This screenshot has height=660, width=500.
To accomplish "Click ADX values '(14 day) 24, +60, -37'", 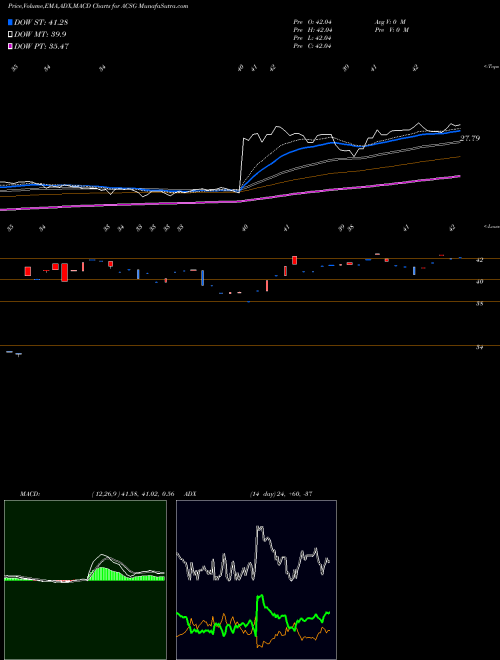I will point(281,494).
